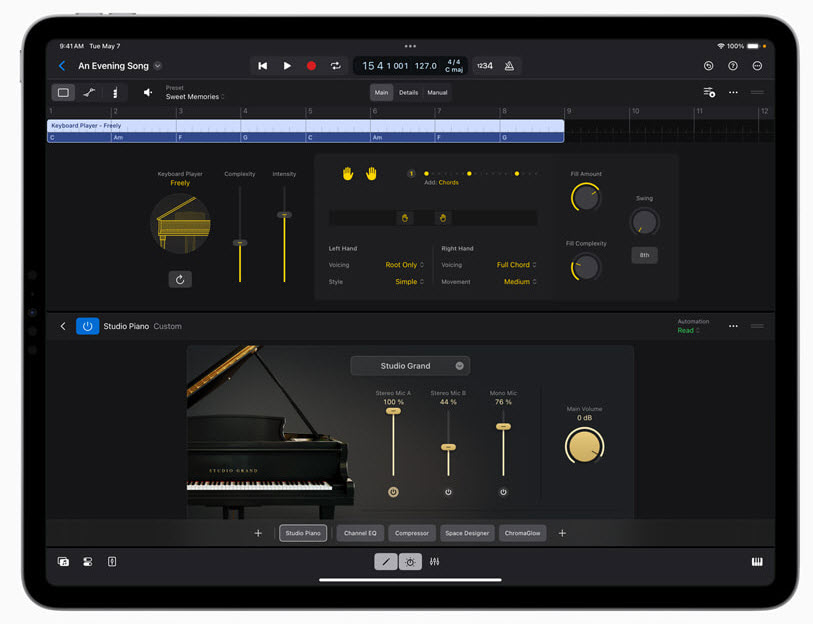Open the track list settings icon
Viewport: 813px width, 624px height.
coord(709,92)
